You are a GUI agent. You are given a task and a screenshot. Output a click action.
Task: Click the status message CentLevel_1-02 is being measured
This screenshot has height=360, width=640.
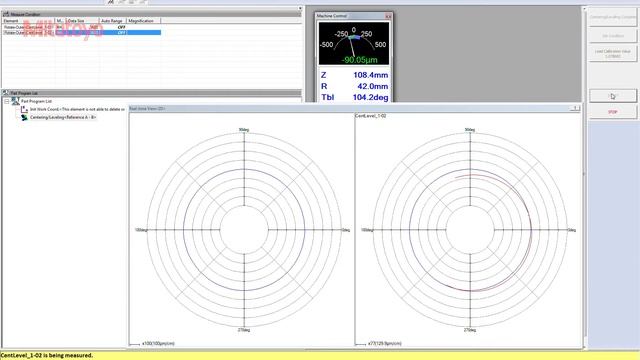click(x=47, y=356)
